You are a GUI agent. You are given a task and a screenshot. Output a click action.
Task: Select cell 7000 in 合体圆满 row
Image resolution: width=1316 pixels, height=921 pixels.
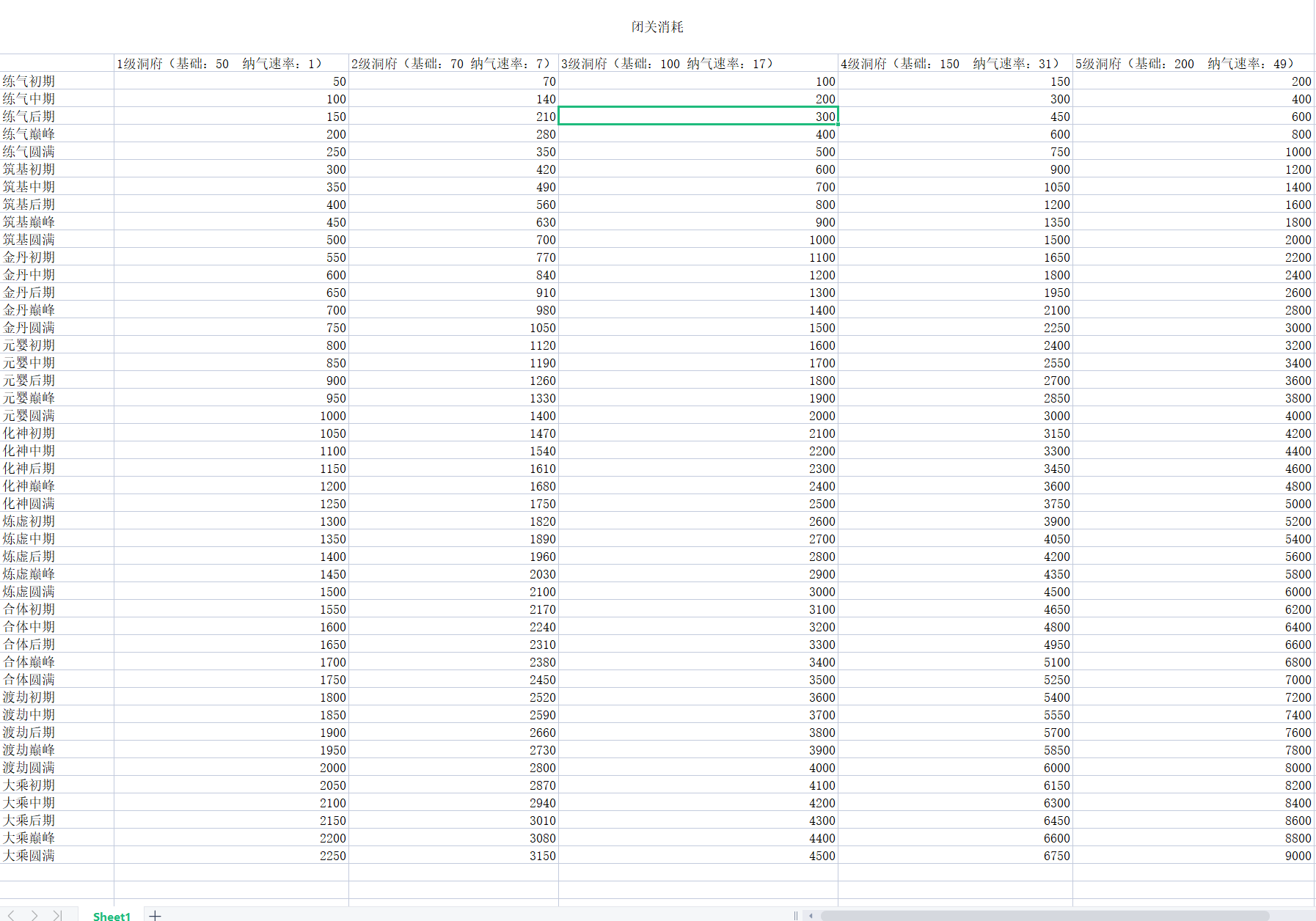tap(1193, 679)
